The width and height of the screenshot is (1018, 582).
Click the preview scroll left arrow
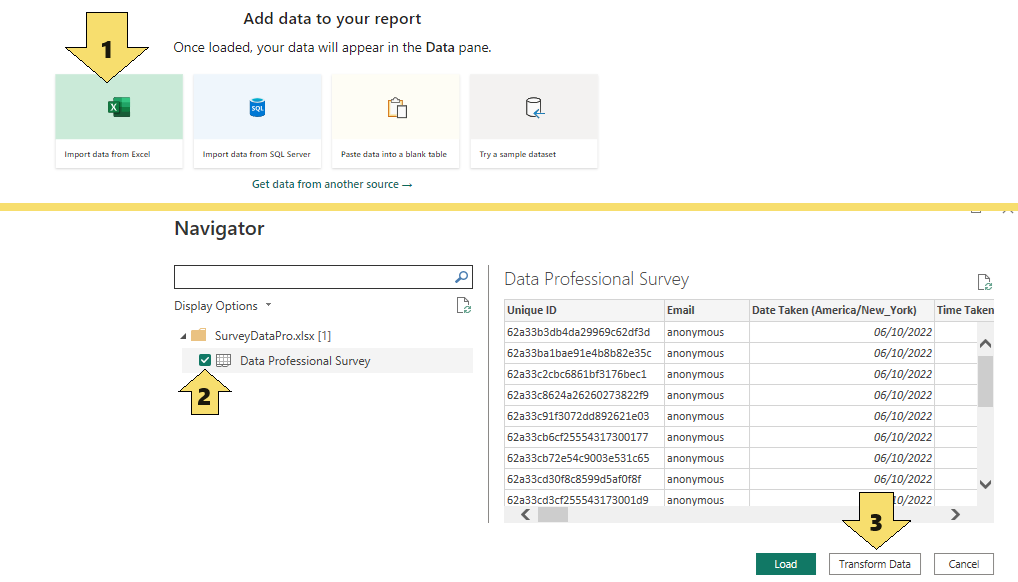526,514
